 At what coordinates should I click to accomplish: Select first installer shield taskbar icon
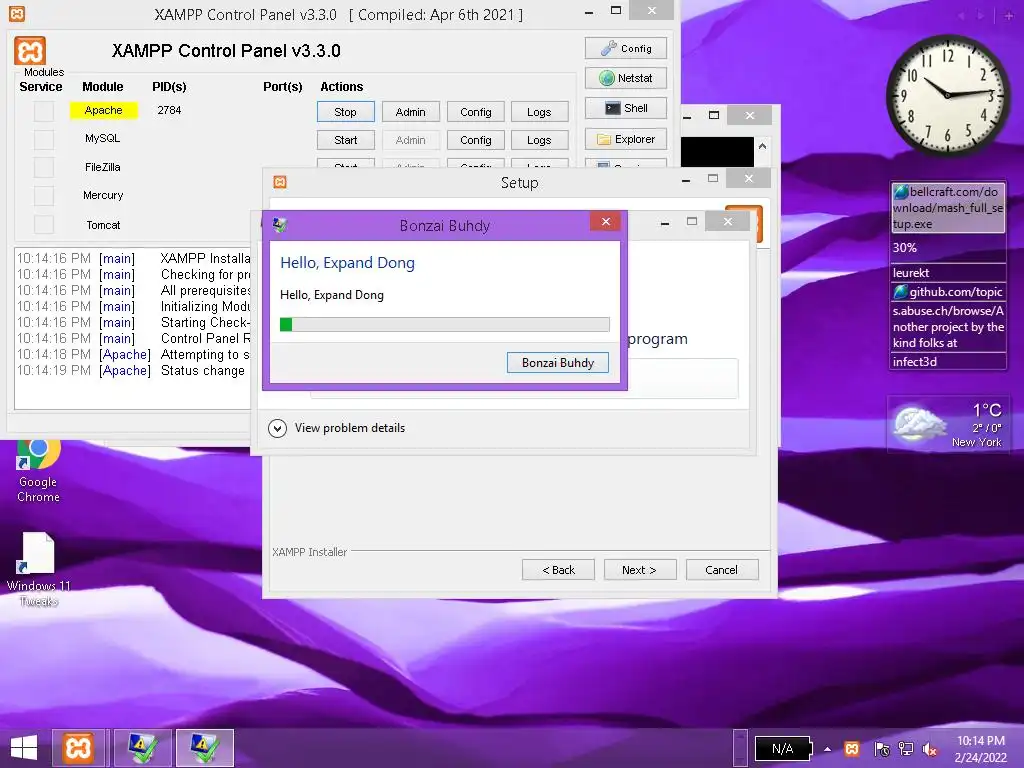coord(142,748)
